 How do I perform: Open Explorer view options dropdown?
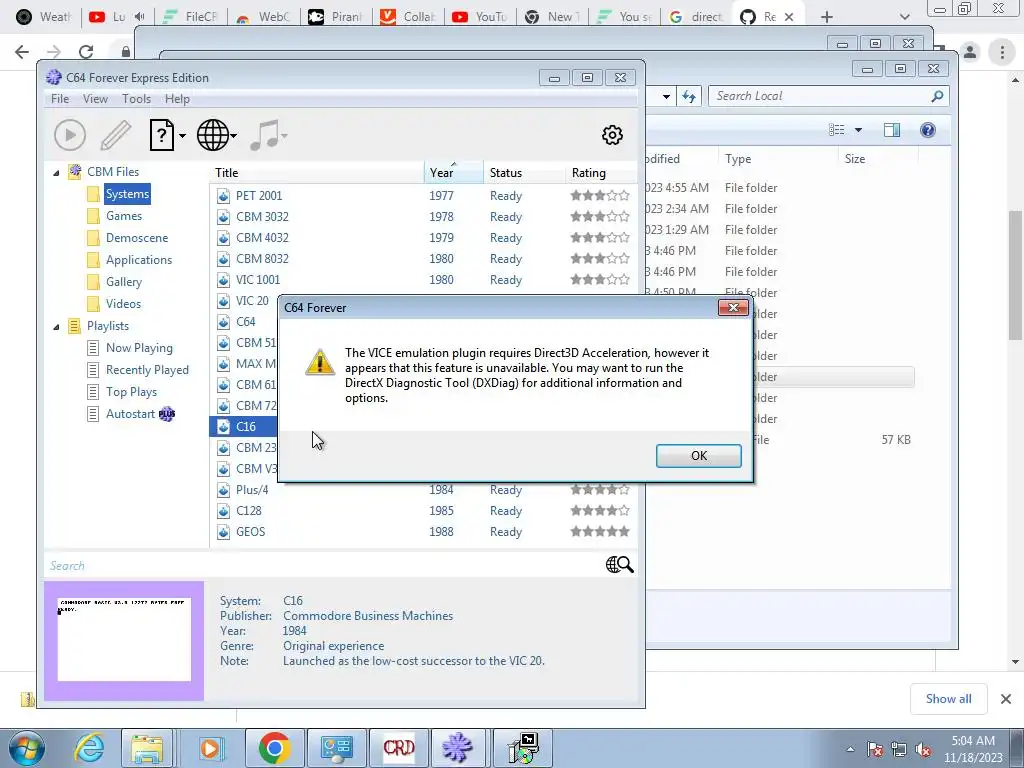tap(858, 130)
